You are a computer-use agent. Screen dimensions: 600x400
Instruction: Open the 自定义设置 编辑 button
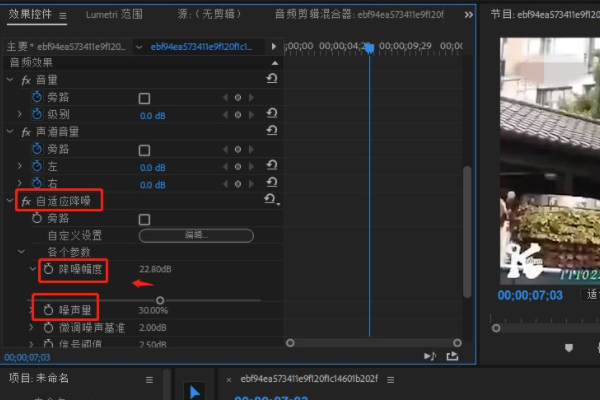pos(196,235)
